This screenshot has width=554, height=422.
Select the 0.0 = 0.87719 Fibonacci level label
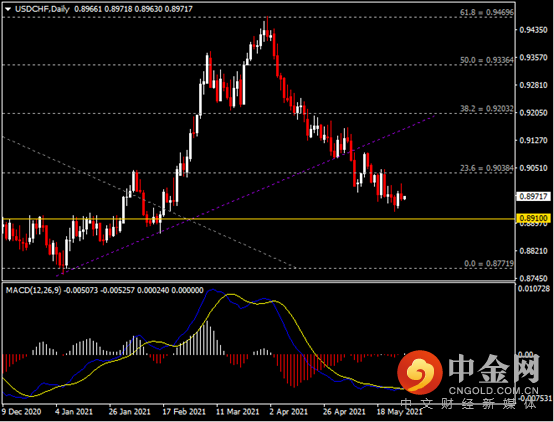click(489, 263)
